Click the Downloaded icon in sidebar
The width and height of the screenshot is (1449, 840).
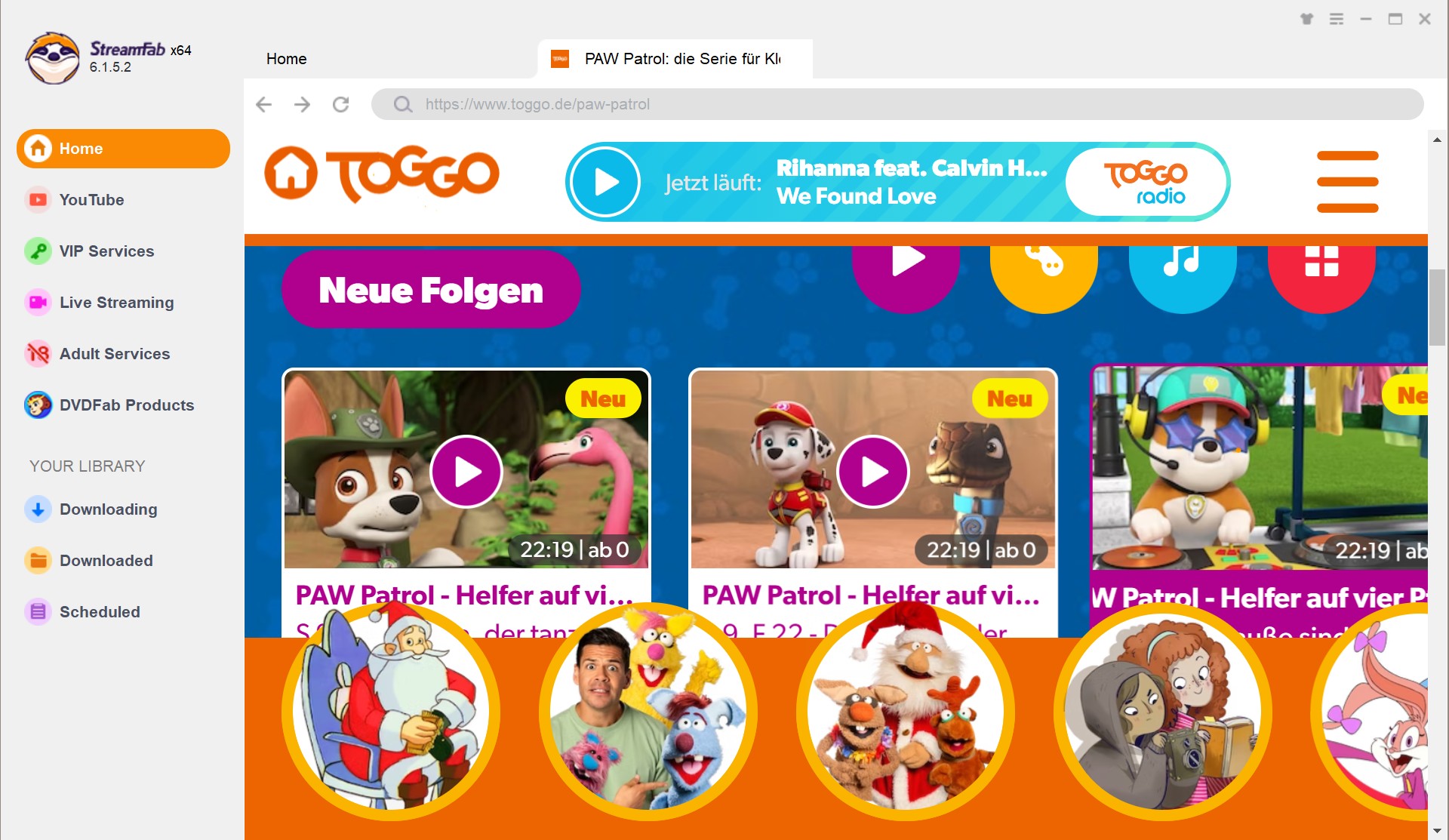[x=36, y=560]
